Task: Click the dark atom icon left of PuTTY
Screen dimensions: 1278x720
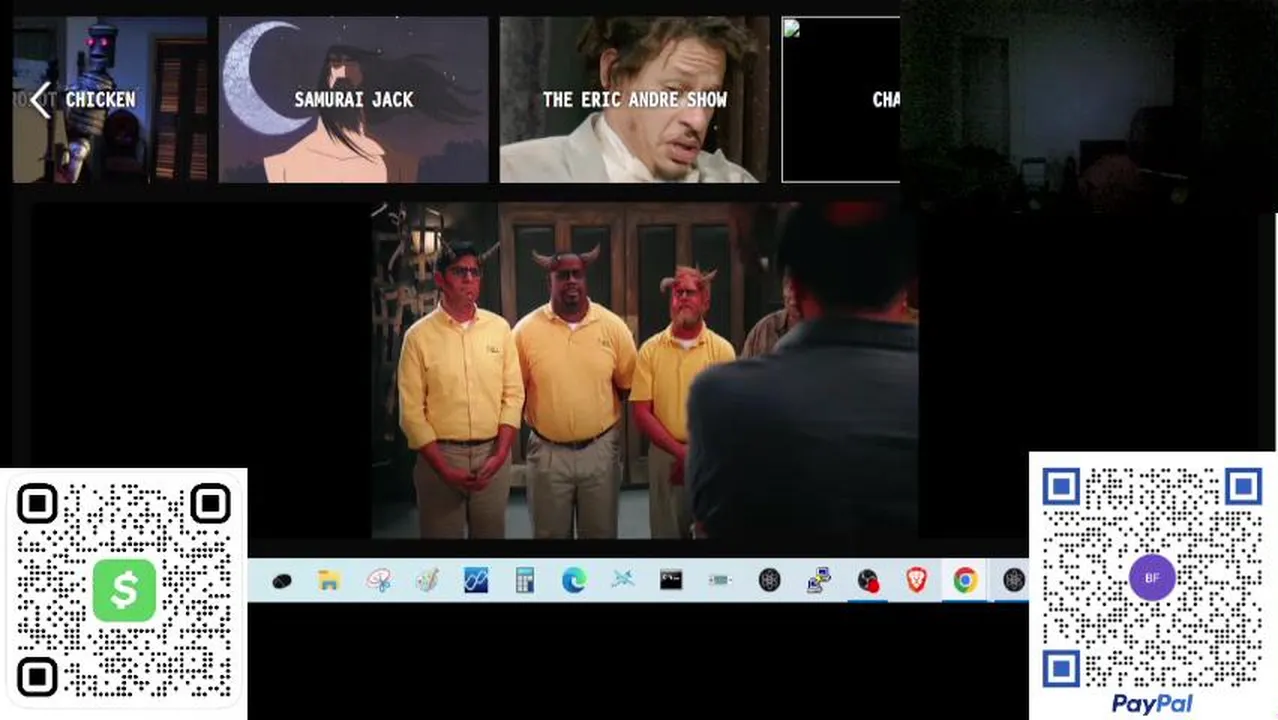Action: point(769,580)
